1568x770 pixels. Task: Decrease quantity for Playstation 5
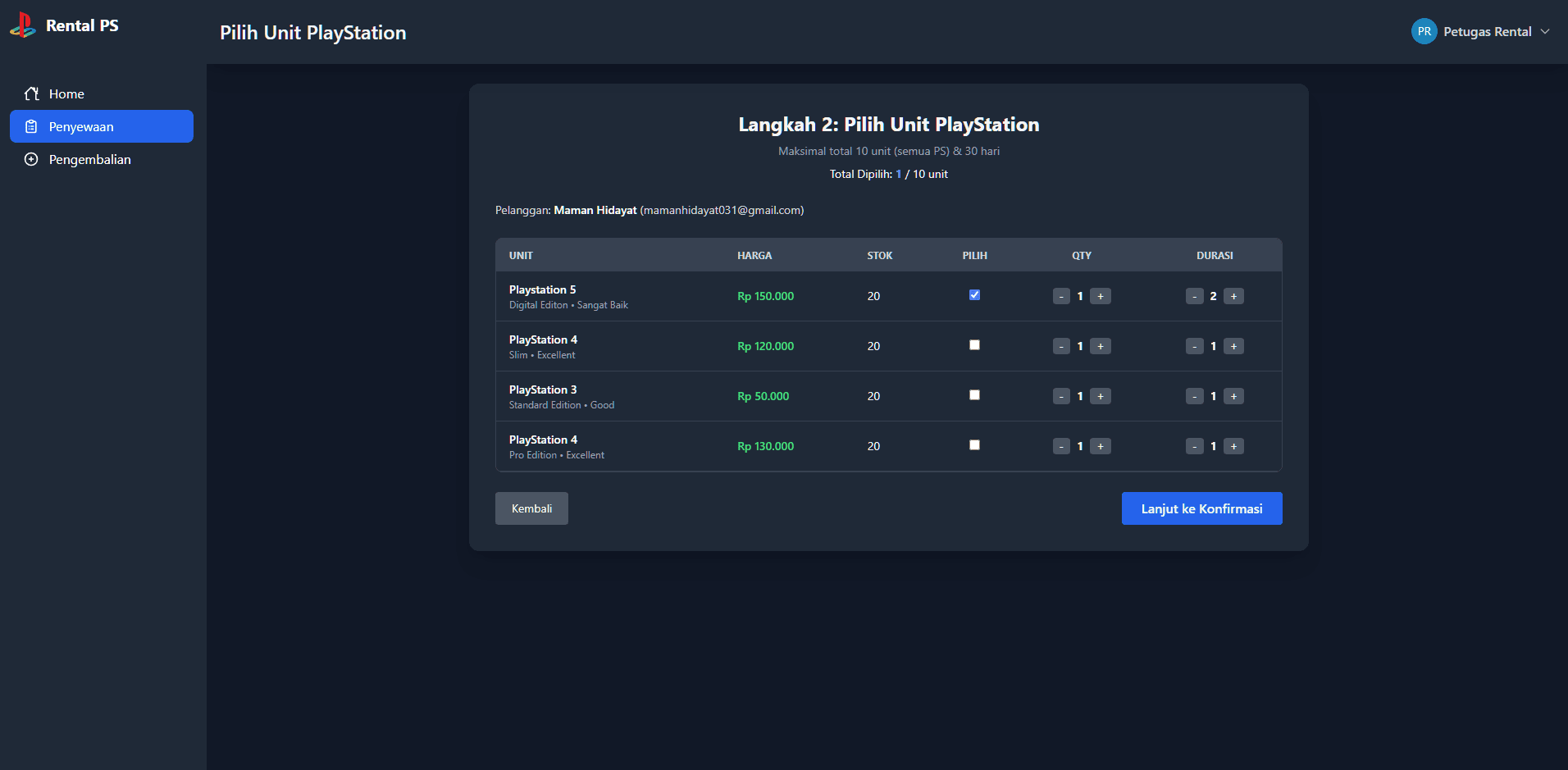click(1061, 296)
